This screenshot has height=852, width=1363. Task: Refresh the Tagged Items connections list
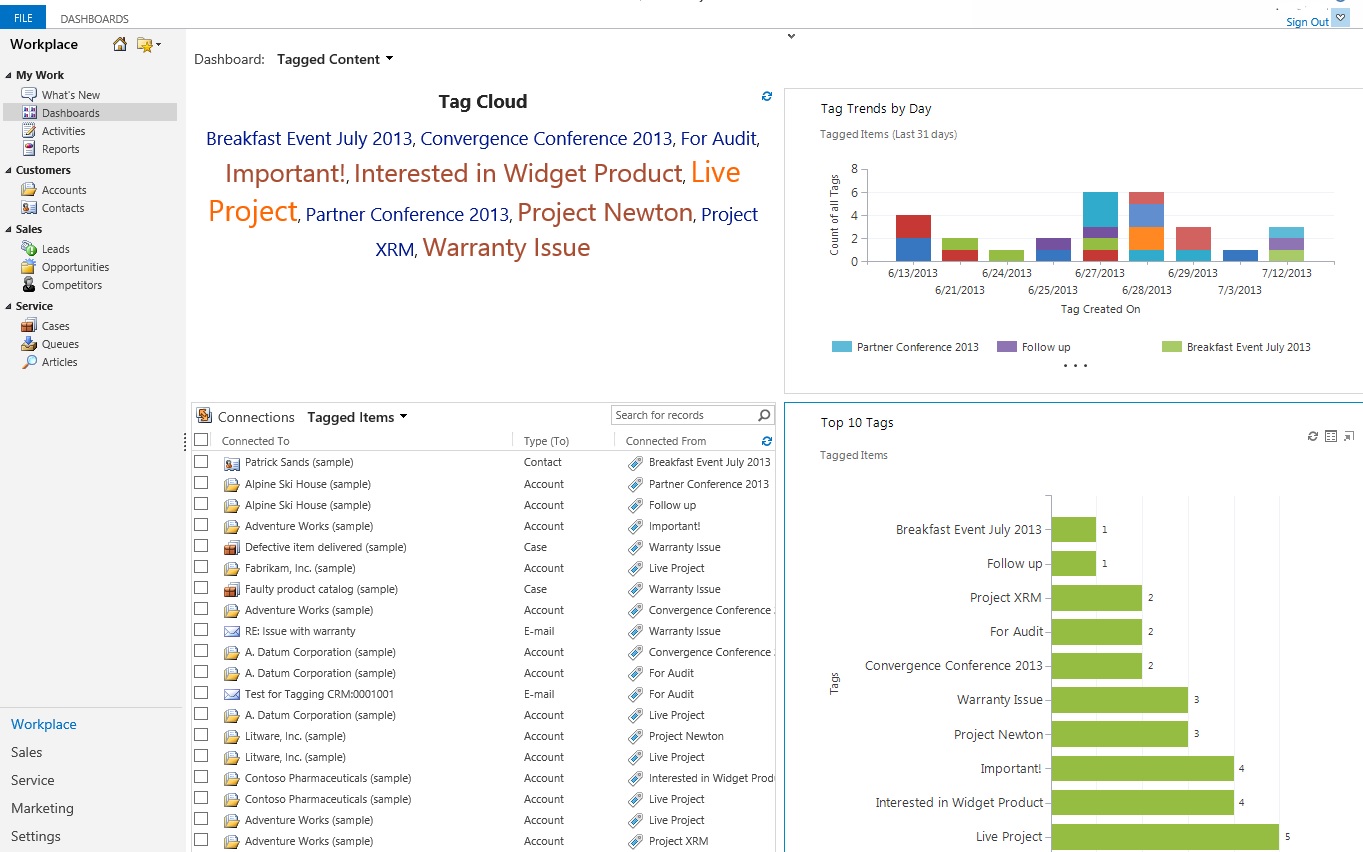coord(767,441)
